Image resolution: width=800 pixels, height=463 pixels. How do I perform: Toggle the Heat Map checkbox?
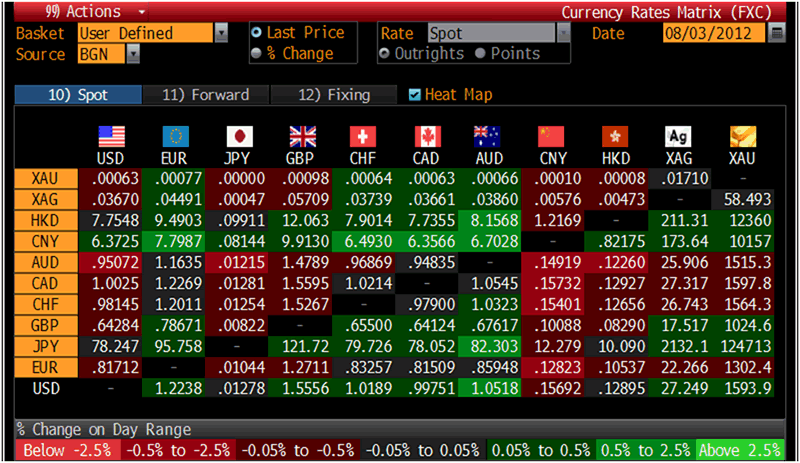pyautogui.click(x=416, y=95)
